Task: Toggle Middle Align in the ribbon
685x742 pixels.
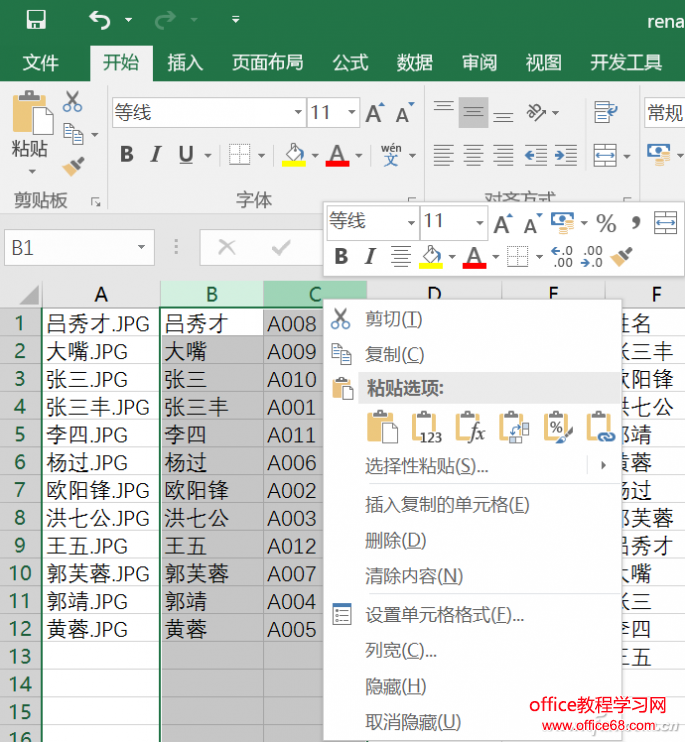Action: tap(474, 113)
